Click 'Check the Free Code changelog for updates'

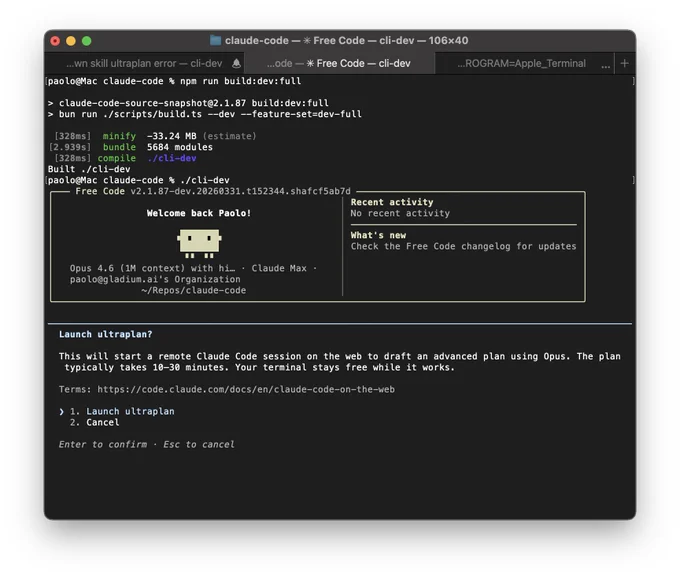[x=463, y=246]
